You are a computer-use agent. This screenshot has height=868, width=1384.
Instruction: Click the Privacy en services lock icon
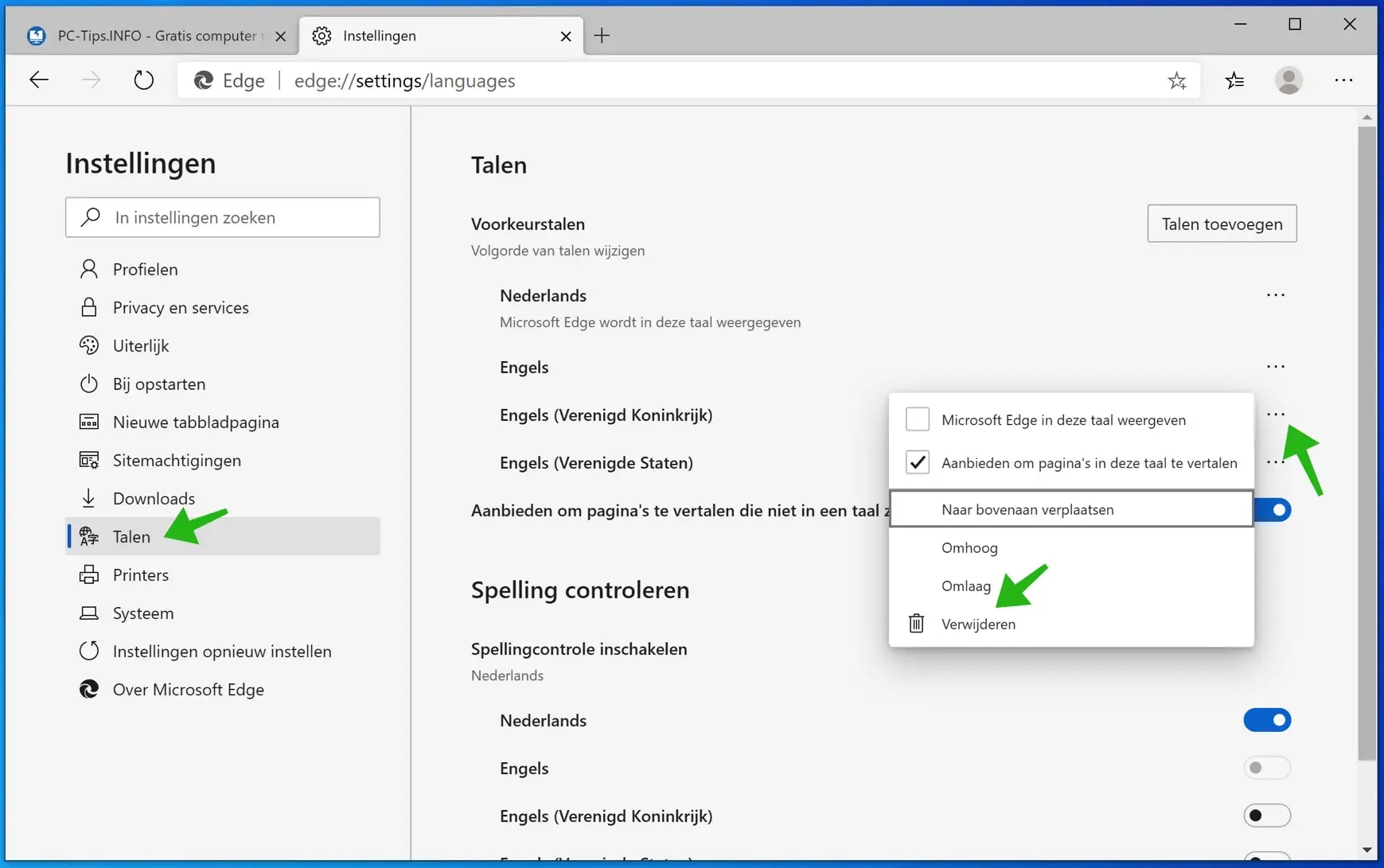pyautogui.click(x=89, y=307)
